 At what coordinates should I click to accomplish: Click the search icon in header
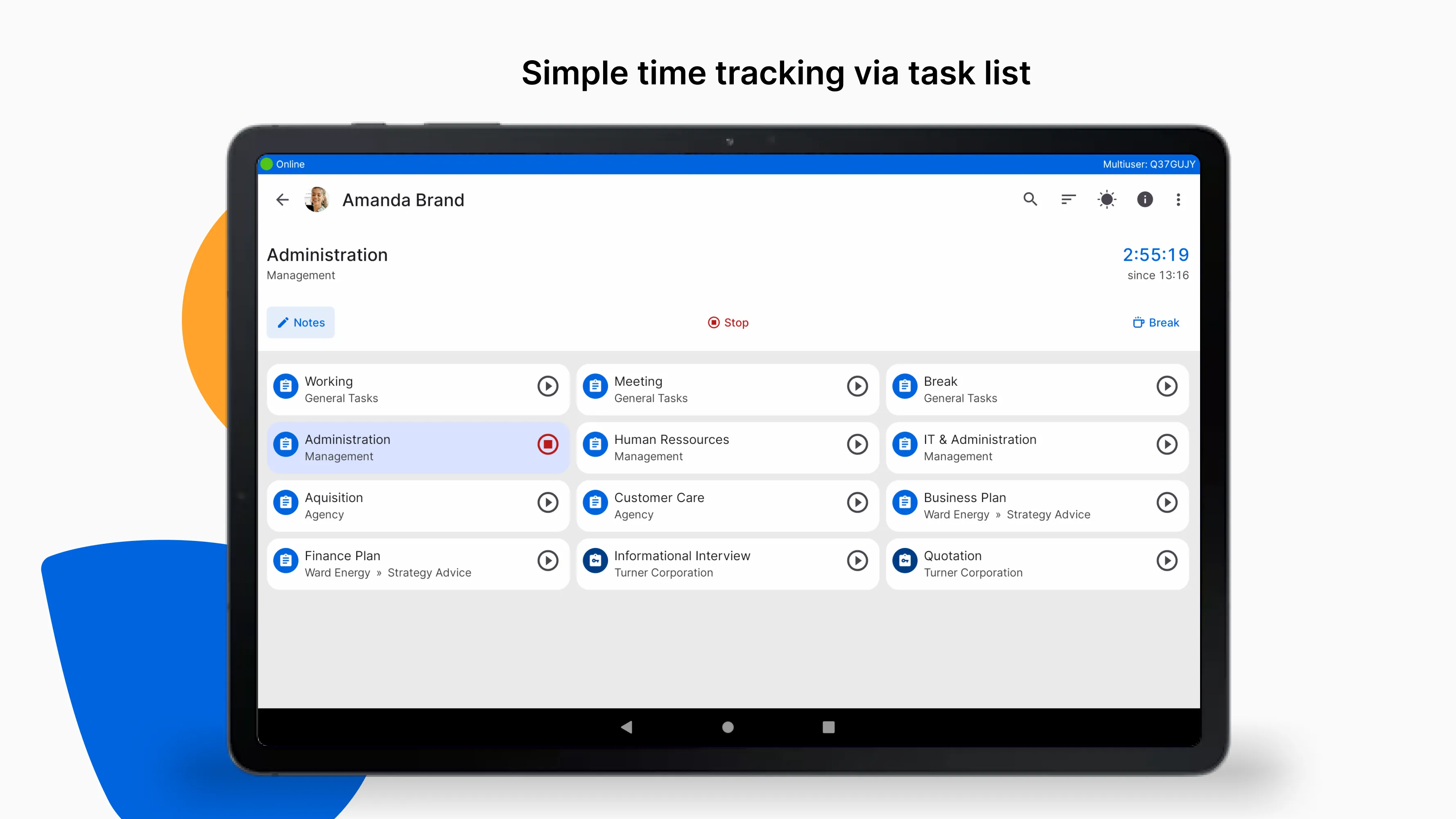click(x=1030, y=199)
